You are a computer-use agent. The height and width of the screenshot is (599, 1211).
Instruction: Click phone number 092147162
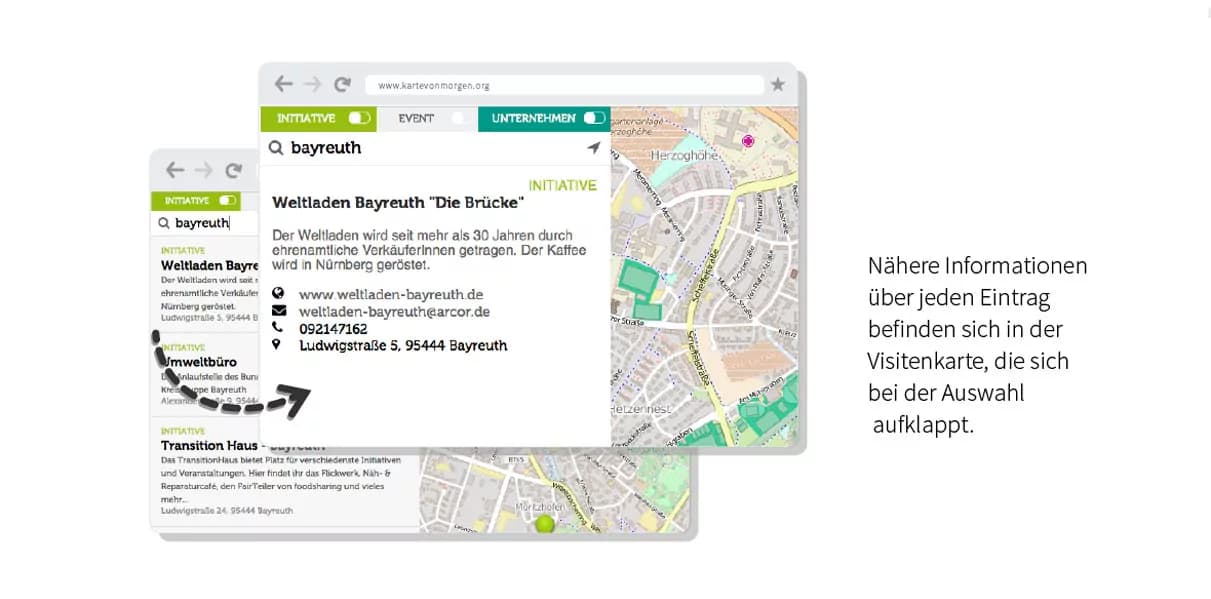(x=333, y=328)
